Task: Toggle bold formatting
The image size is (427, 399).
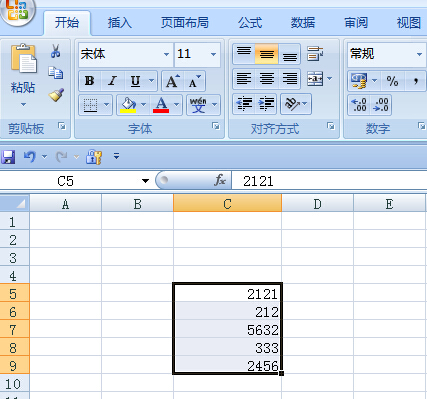Action: pos(89,81)
